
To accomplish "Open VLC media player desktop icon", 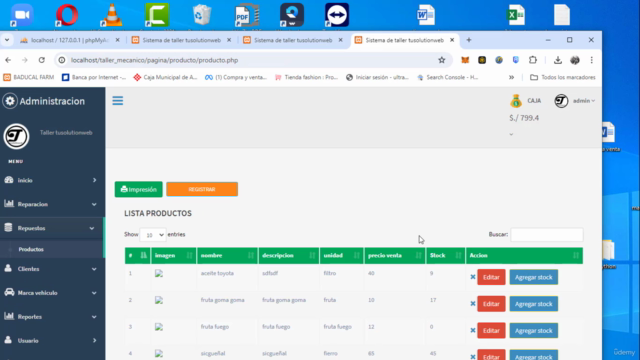I will tap(112, 15).
